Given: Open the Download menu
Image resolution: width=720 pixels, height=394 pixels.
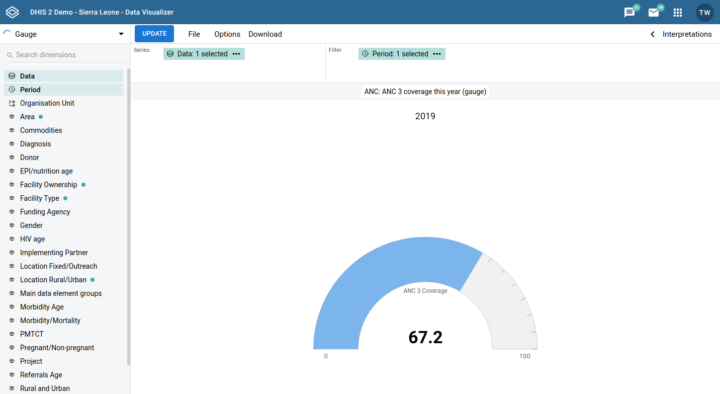Looking at the screenshot, I should pyautogui.click(x=265, y=34).
